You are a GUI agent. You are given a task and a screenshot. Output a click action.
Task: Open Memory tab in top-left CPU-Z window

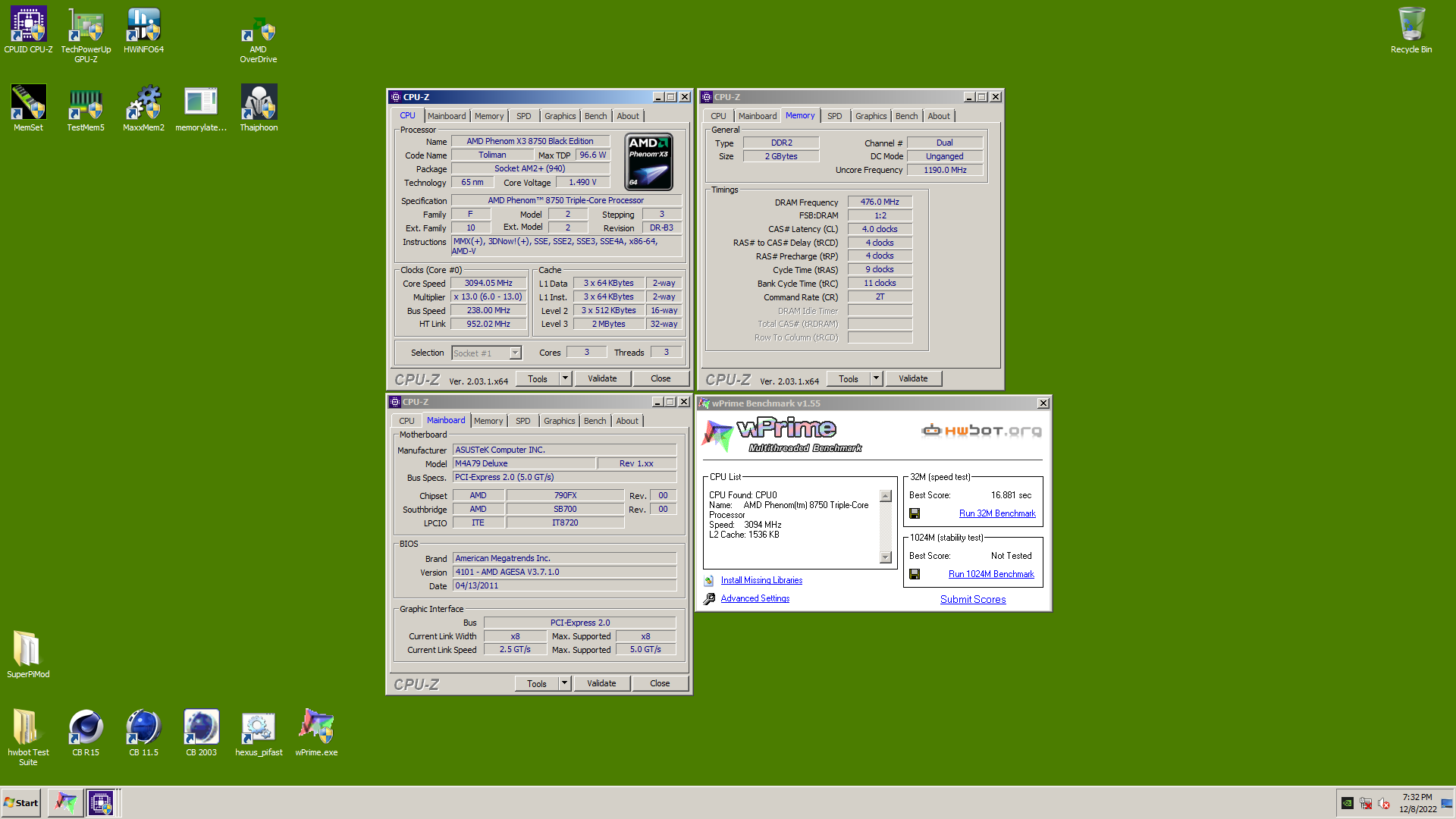[x=489, y=116]
